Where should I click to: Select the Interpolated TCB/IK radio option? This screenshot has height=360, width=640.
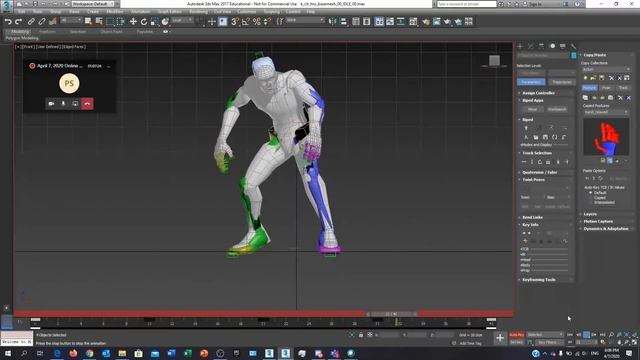click(591, 202)
